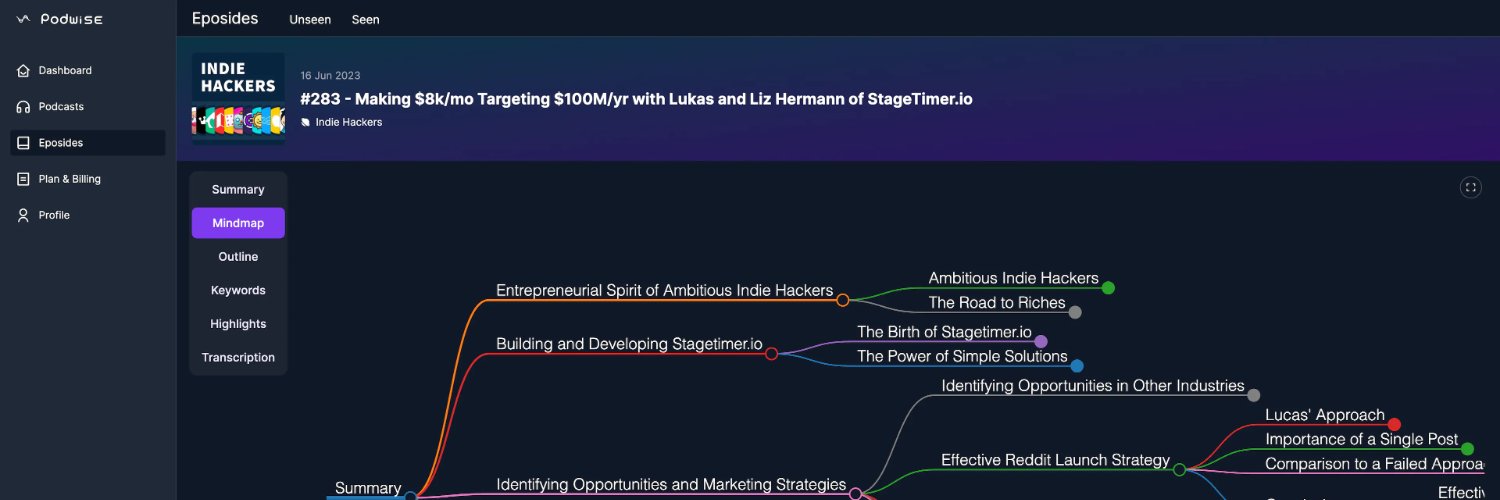
Task: Click the Eposides book icon
Action: pos(23,143)
